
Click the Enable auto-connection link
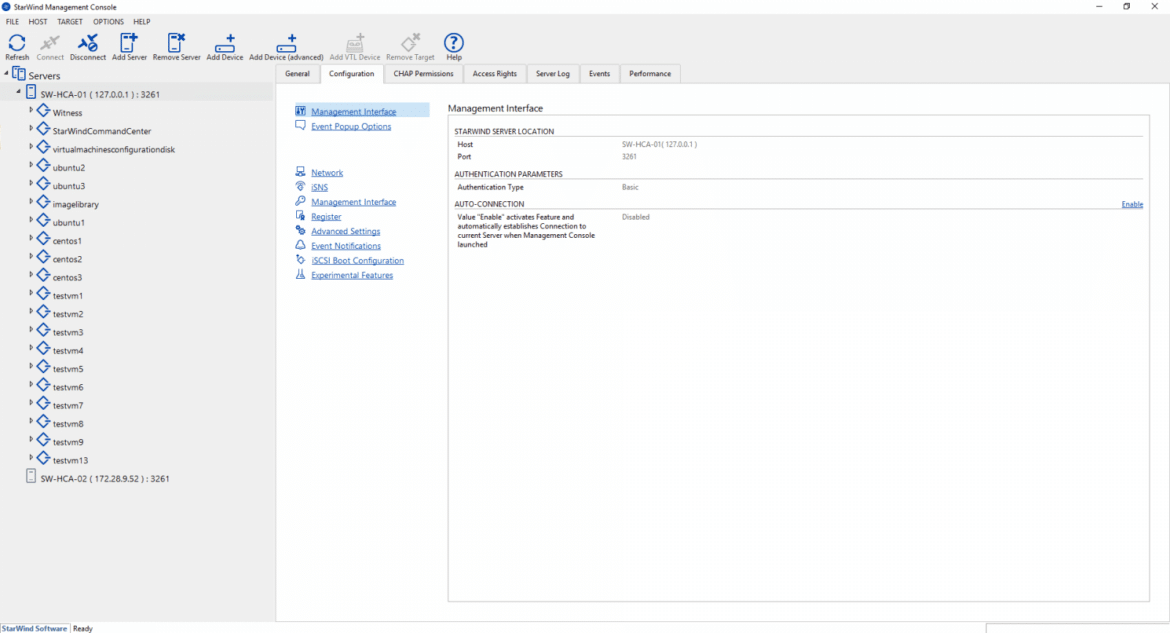pos(1132,205)
